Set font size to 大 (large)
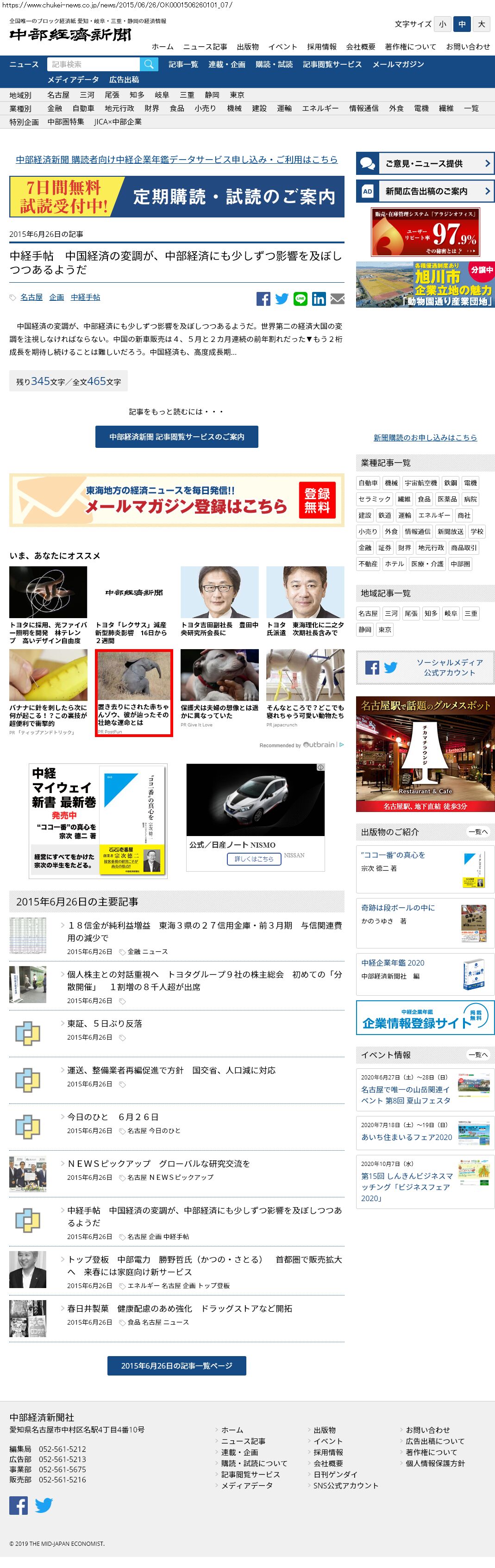Image resolution: width=495 pixels, height=1568 pixels. [x=481, y=25]
